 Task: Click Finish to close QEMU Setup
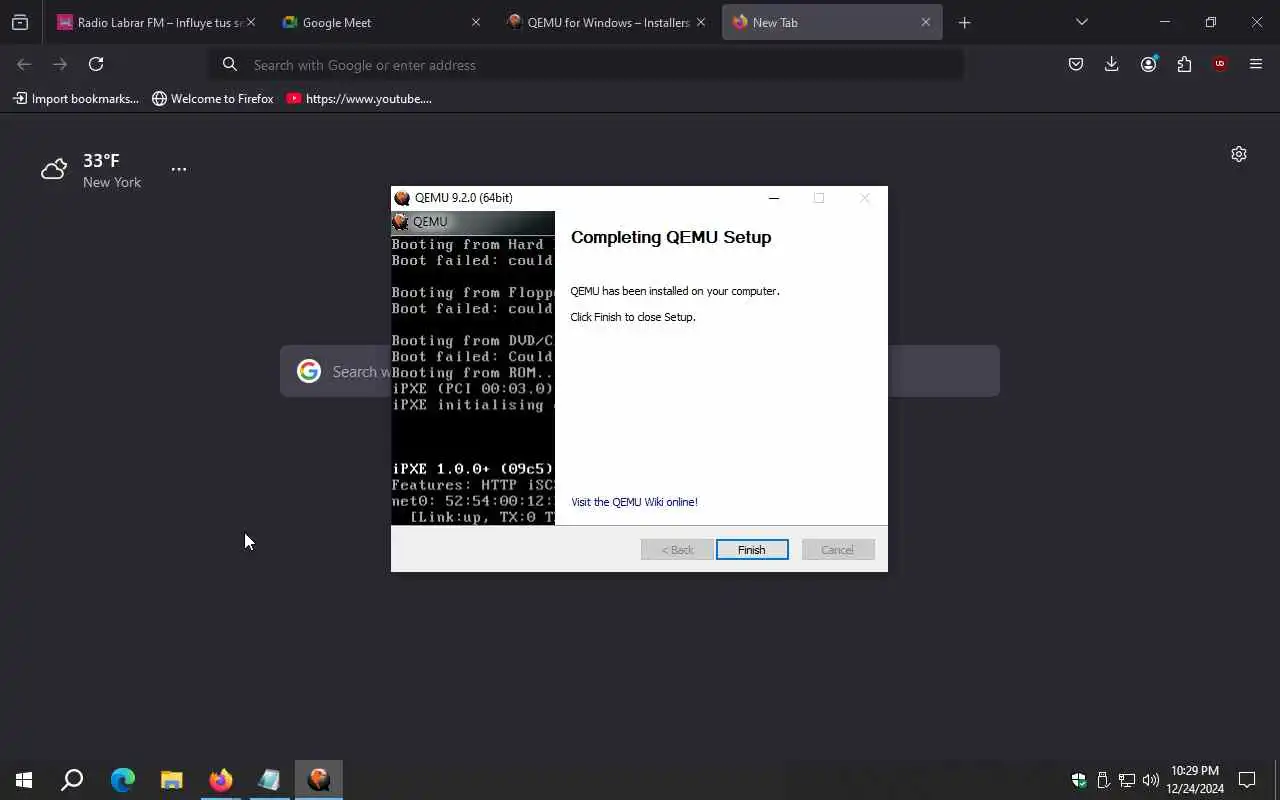tap(752, 550)
